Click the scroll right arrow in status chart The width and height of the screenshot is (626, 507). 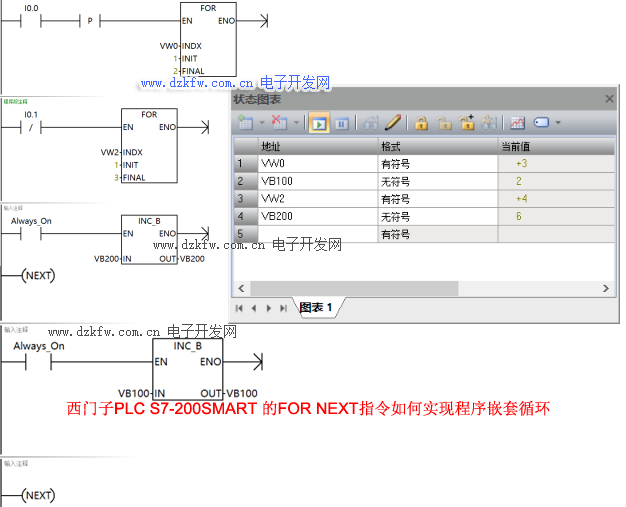pos(605,288)
